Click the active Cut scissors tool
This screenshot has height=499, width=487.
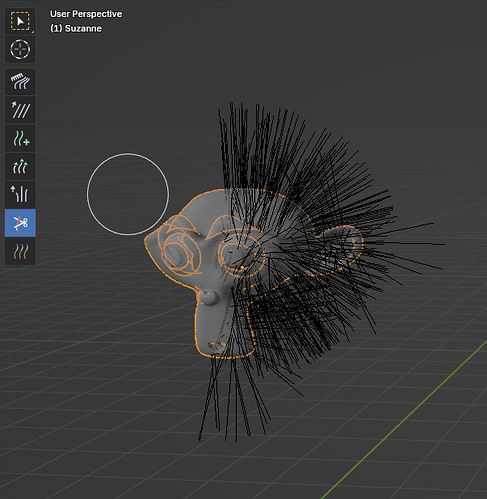click(20, 223)
